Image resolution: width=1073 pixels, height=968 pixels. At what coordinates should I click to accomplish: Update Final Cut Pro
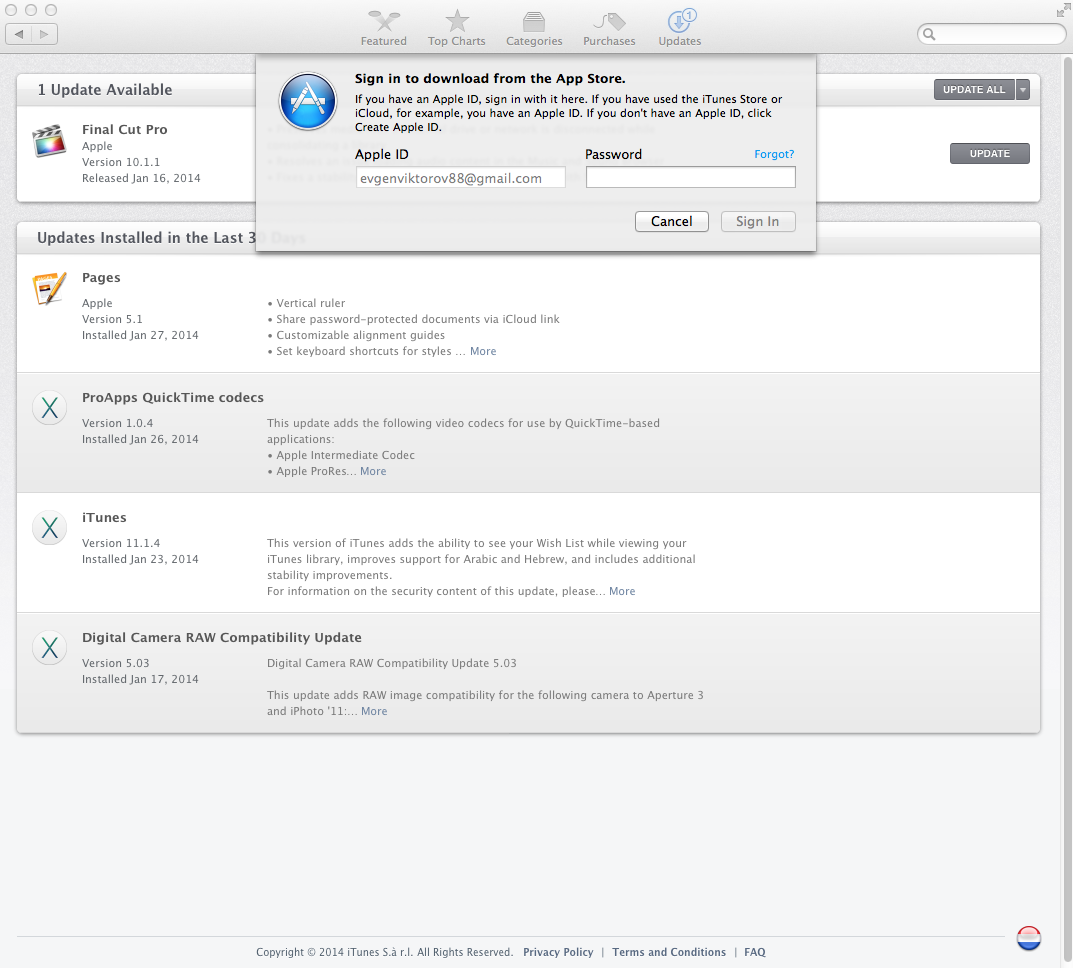click(990, 153)
